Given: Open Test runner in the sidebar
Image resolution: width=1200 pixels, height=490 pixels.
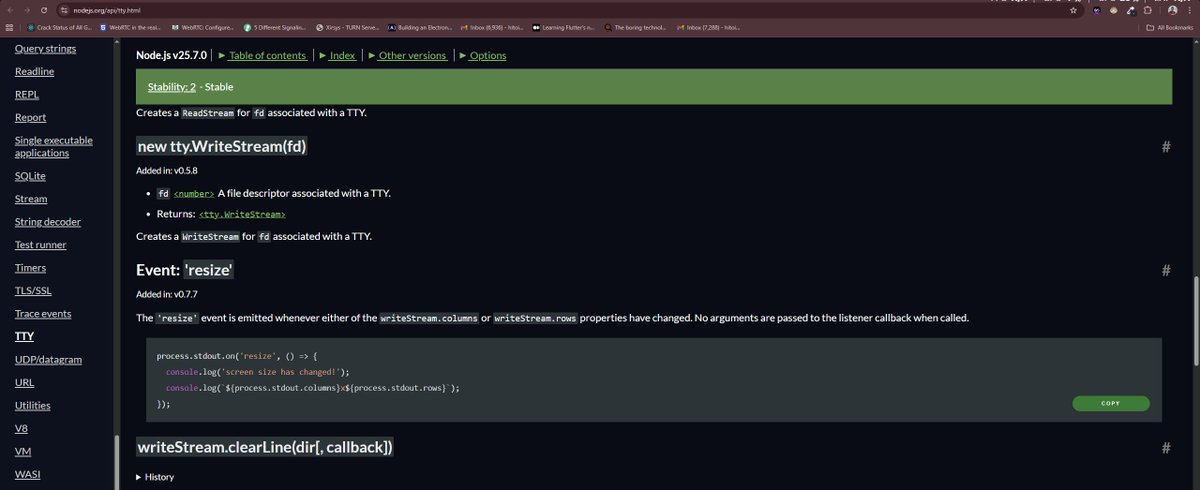Looking at the screenshot, I should click(x=41, y=245).
